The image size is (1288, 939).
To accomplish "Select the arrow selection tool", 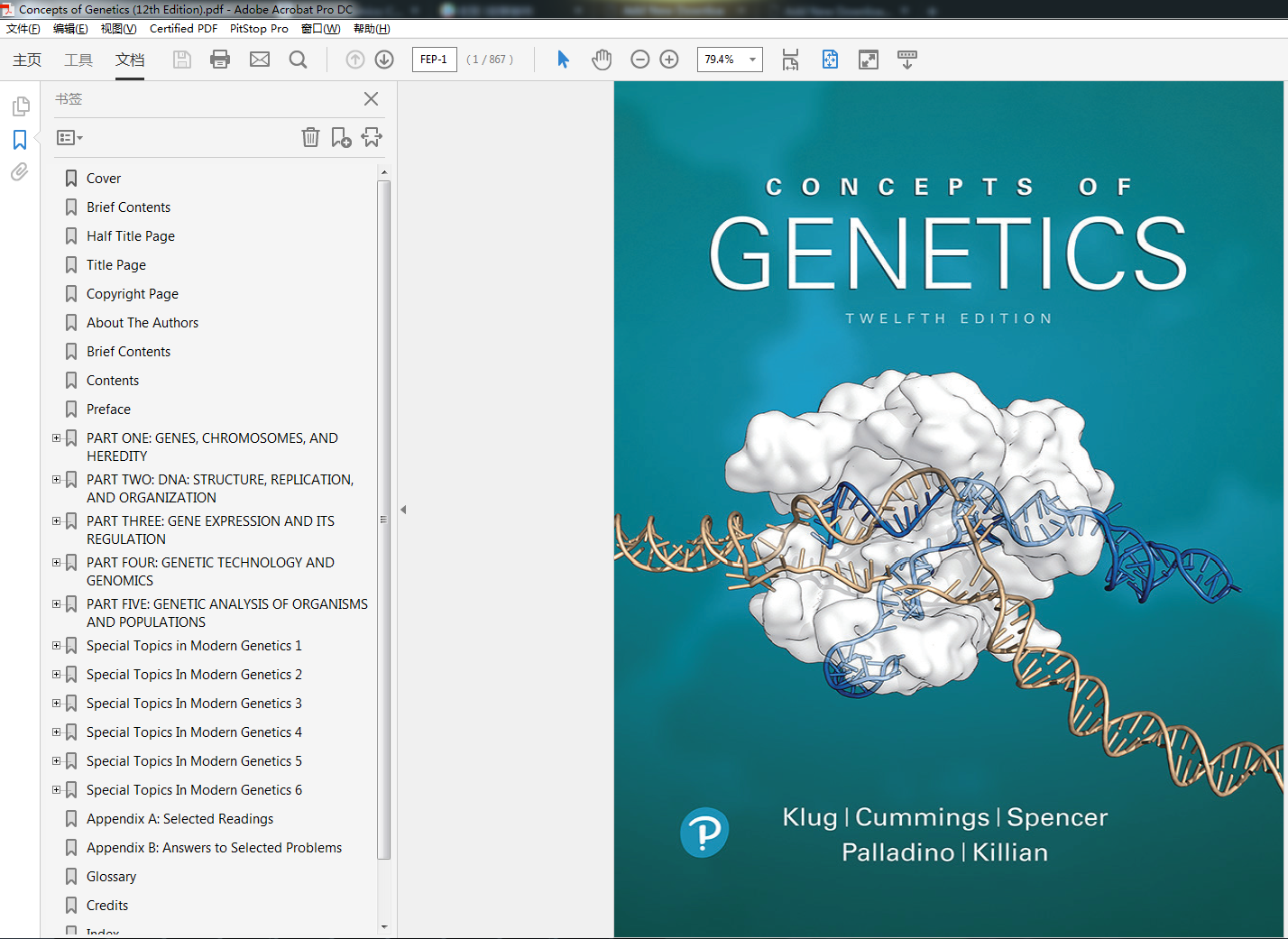I will 564,60.
